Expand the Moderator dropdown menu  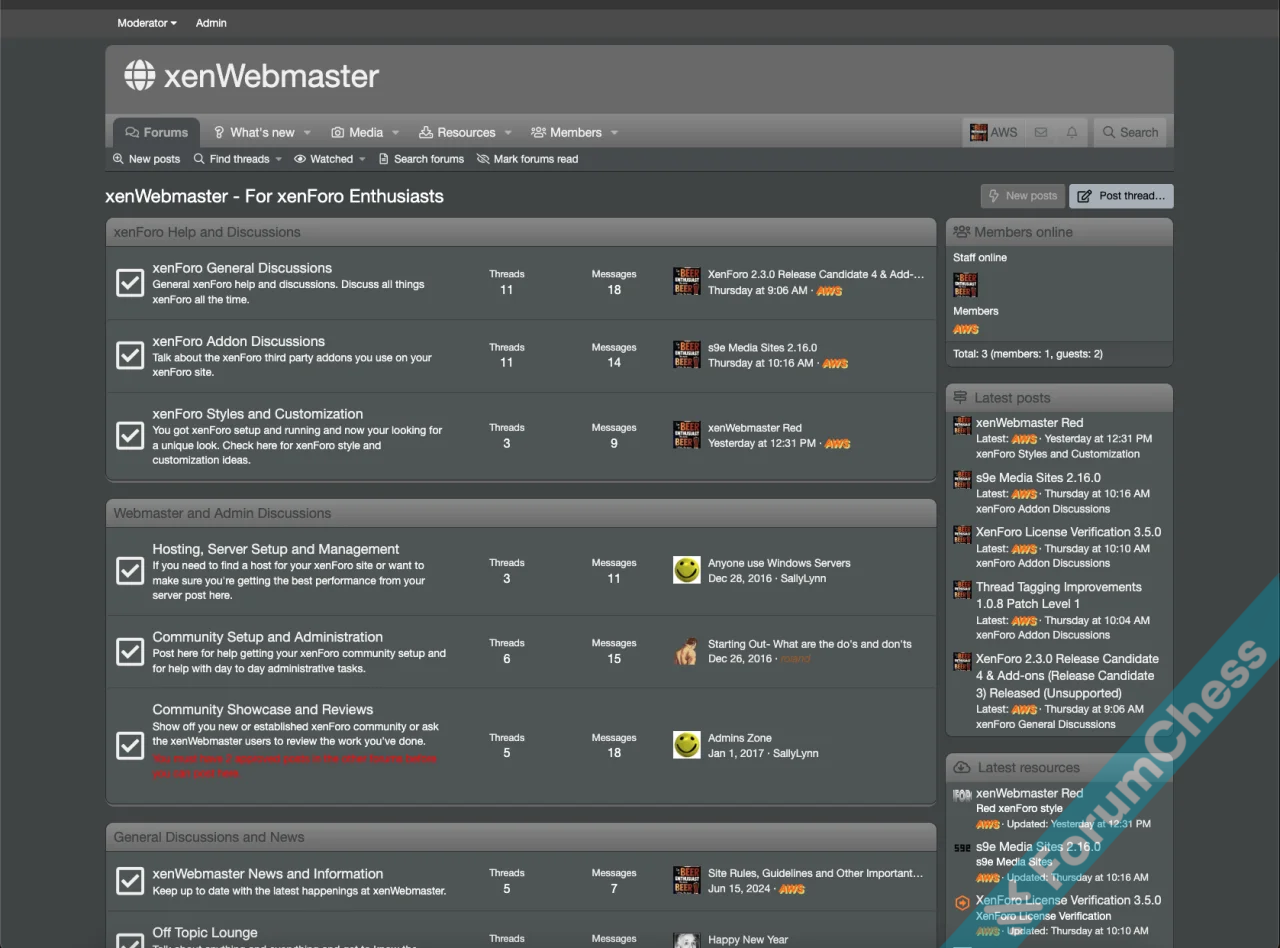pyautogui.click(x=146, y=23)
